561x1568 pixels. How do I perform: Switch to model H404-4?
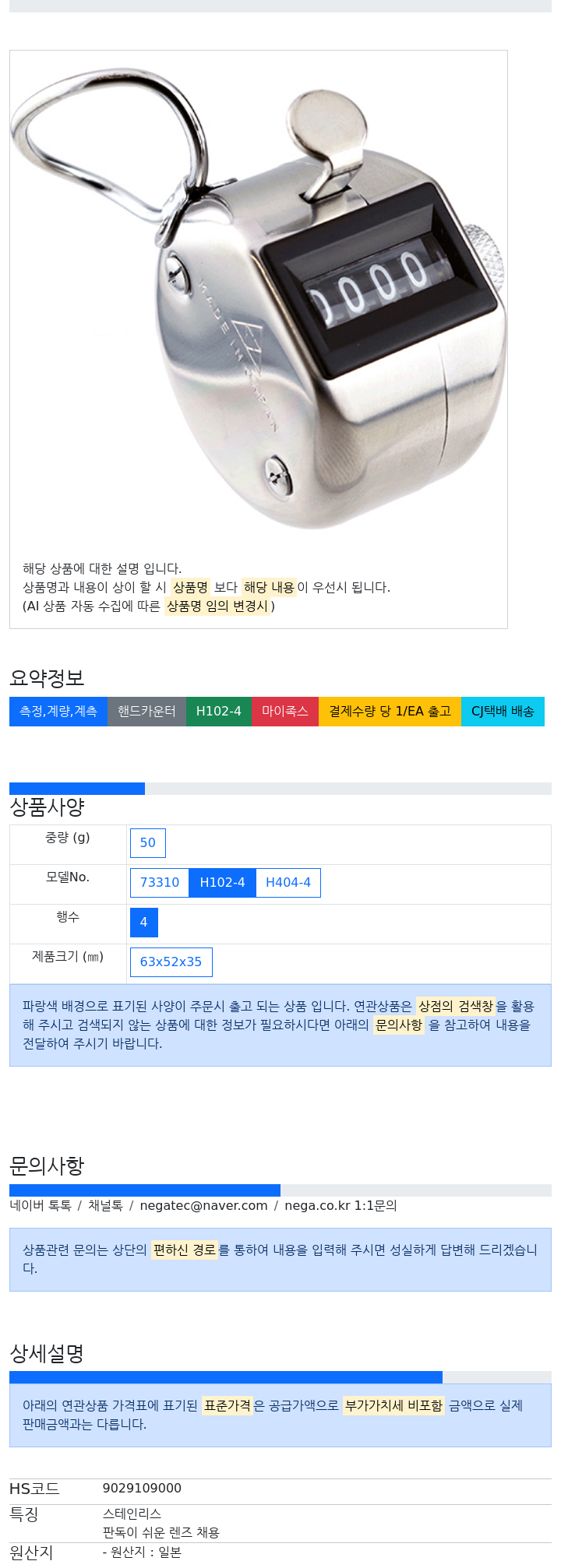coord(288,882)
